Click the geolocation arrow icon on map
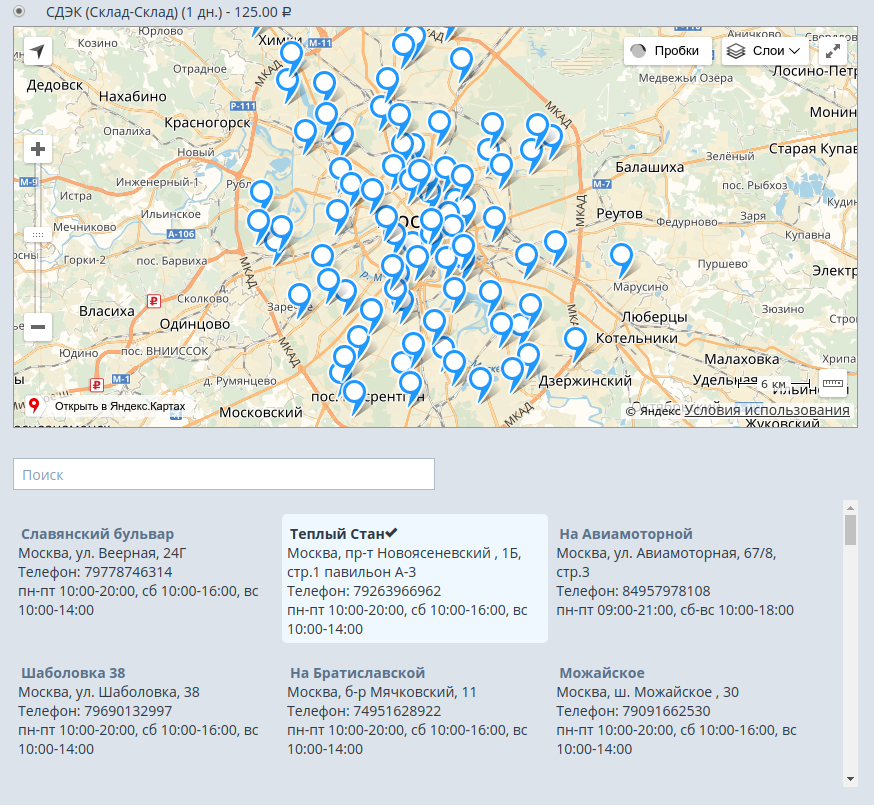 37,51
